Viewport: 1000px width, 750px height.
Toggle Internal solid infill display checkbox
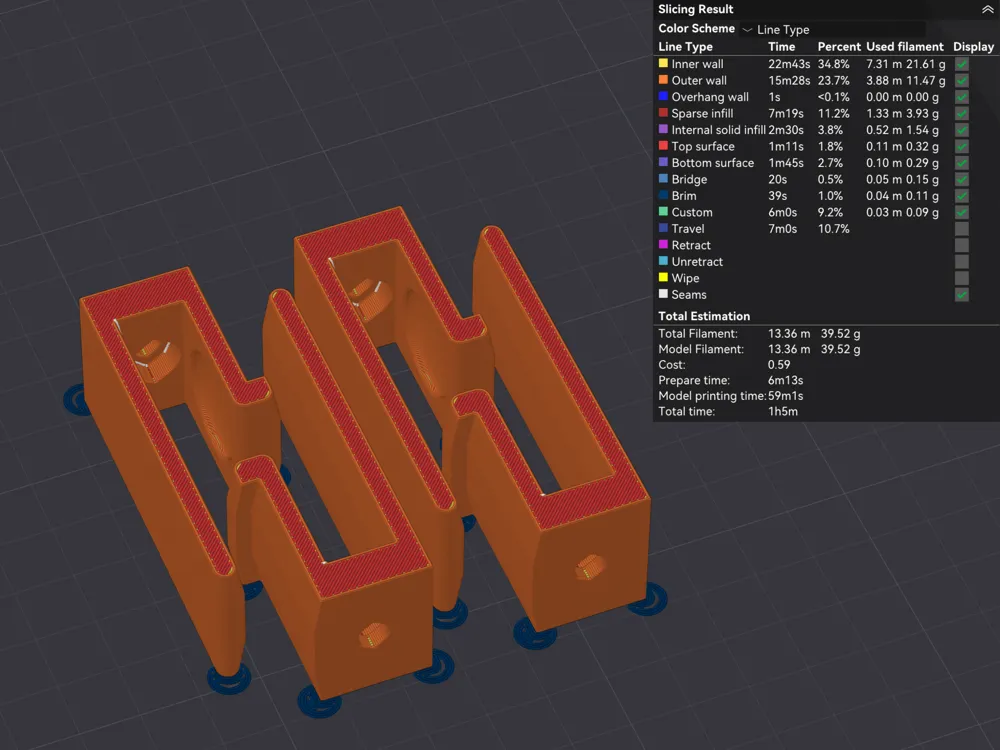[962, 130]
